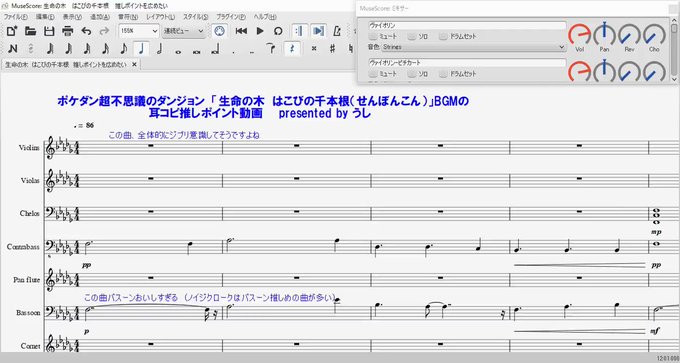Undo the last action in the toolbar
This screenshot has width=680, height=363.
(86, 31)
